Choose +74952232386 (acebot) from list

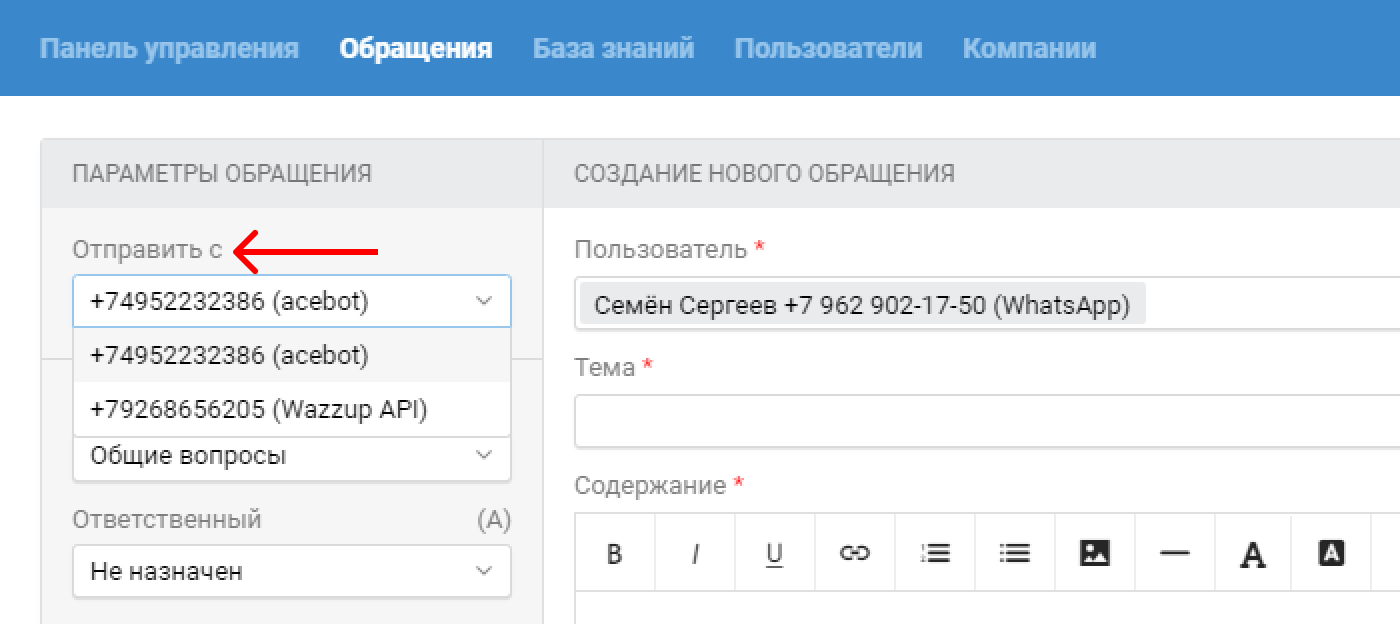292,355
